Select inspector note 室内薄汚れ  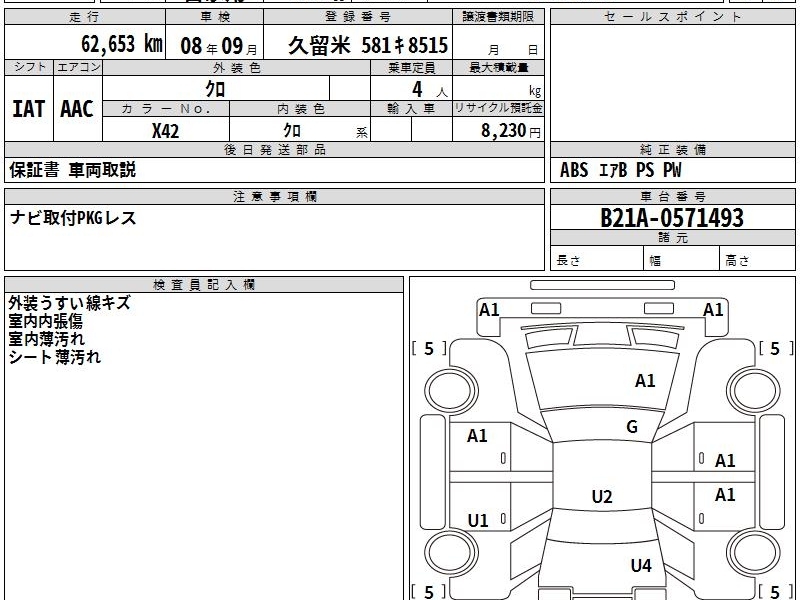point(46,339)
